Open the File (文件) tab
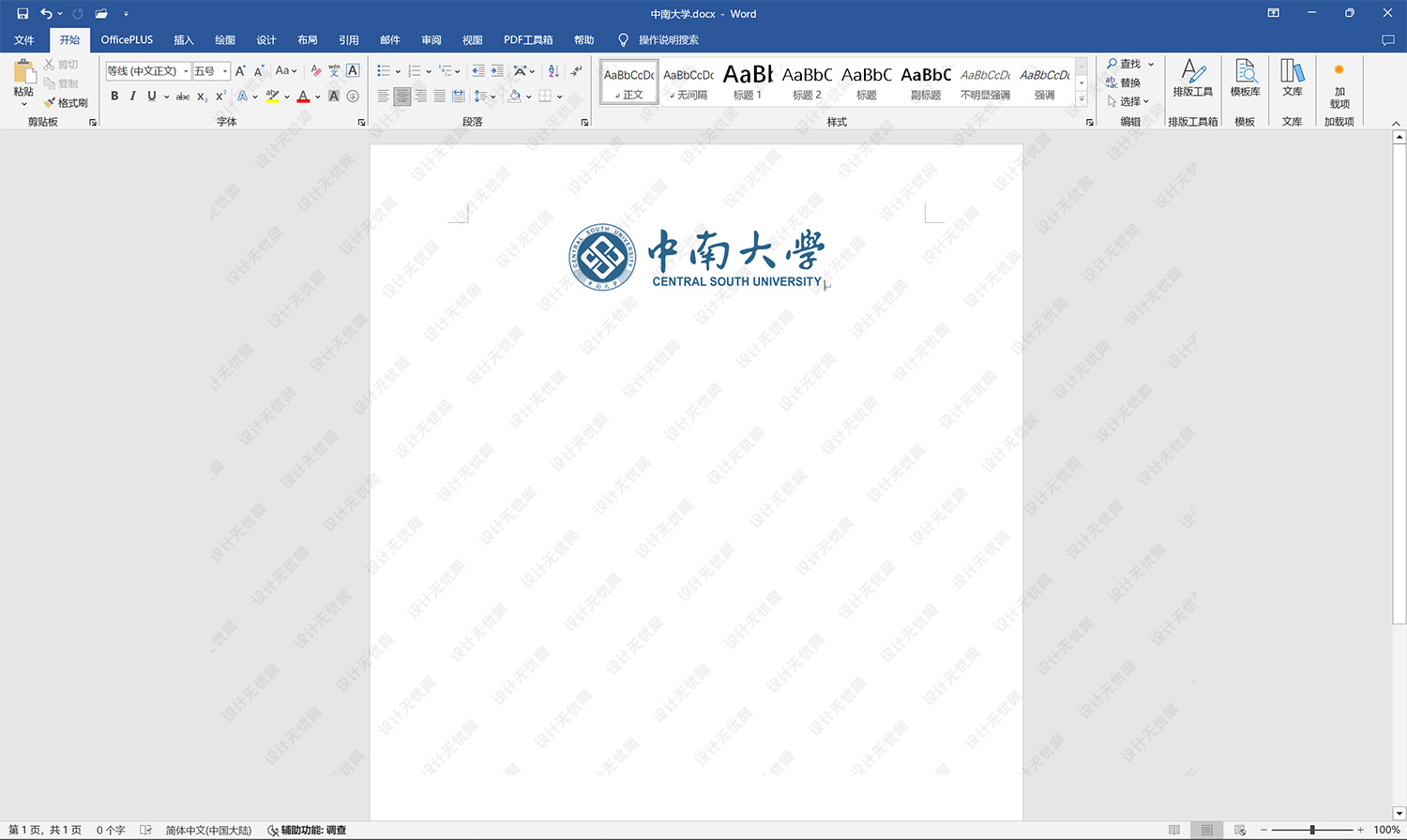The height and width of the screenshot is (840, 1407). pyautogui.click(x=24, y=40)
